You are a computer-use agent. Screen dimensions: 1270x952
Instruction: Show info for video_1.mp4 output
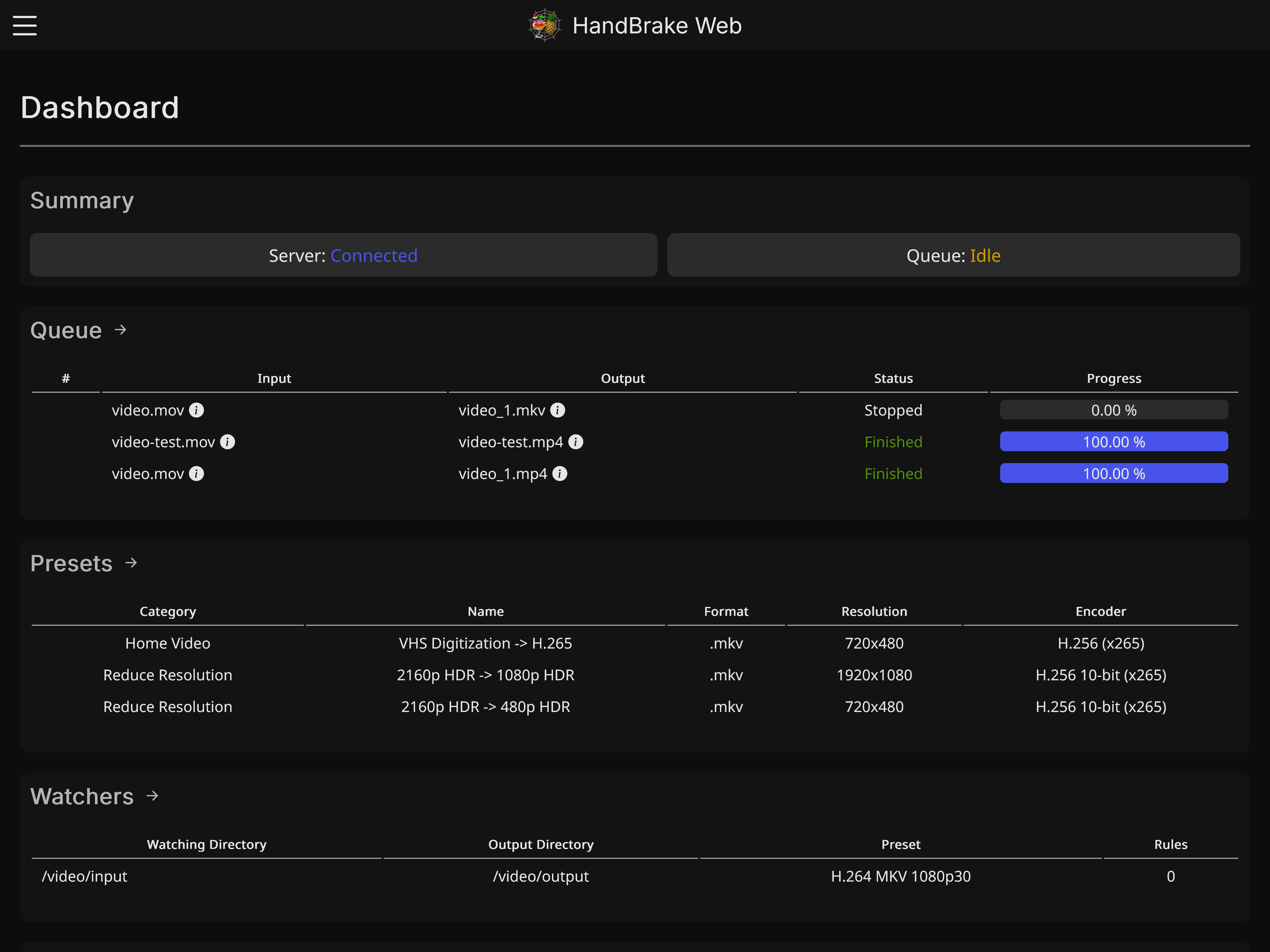tap(560, 473)
